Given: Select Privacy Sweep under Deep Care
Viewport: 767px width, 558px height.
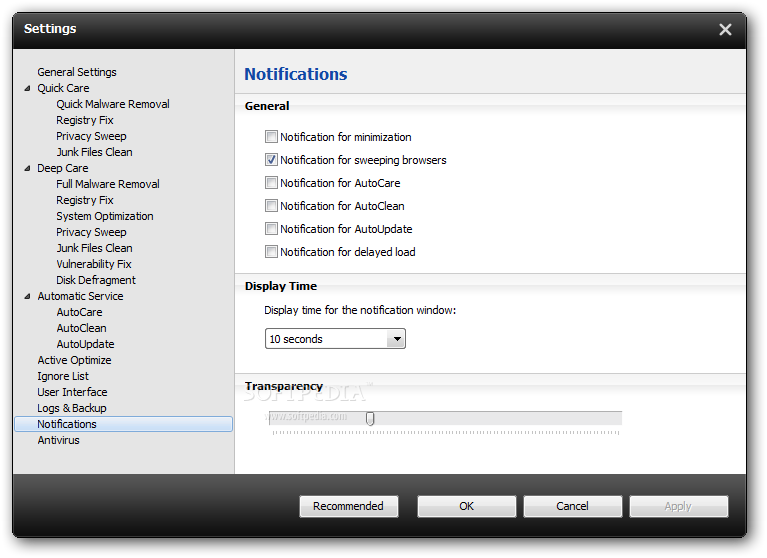Looking at the screenshot, I should 91,232.
